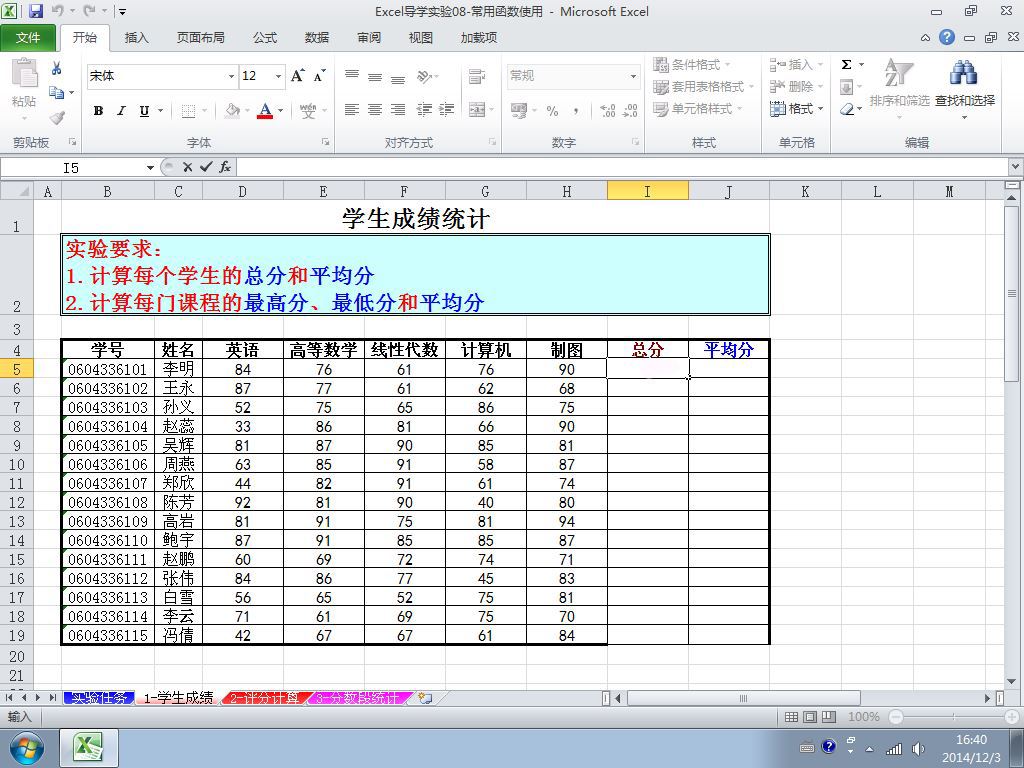Click the text orientation icon
The width and height of the screenshot is (1024, 768).
pos(424,76)
